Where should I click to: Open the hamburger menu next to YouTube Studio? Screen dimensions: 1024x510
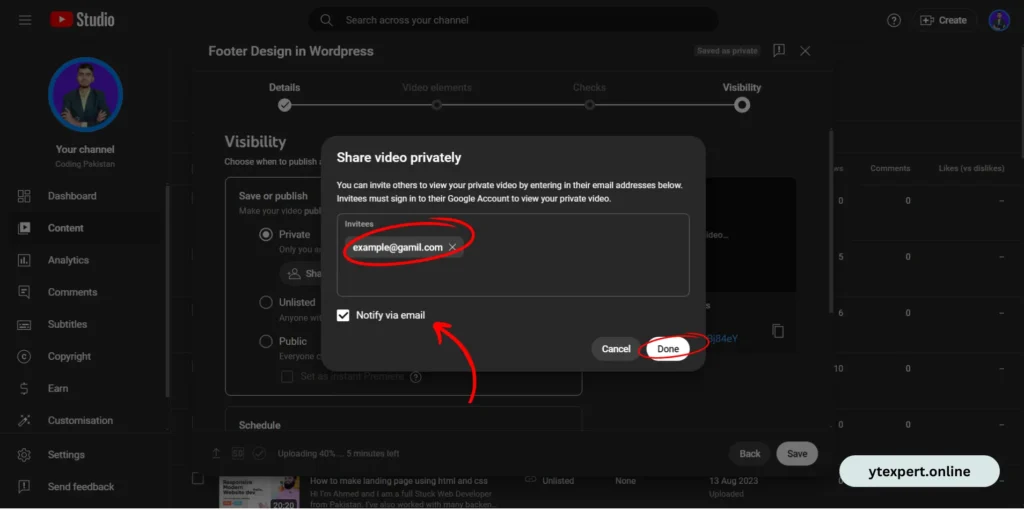(x=25, y=20)
